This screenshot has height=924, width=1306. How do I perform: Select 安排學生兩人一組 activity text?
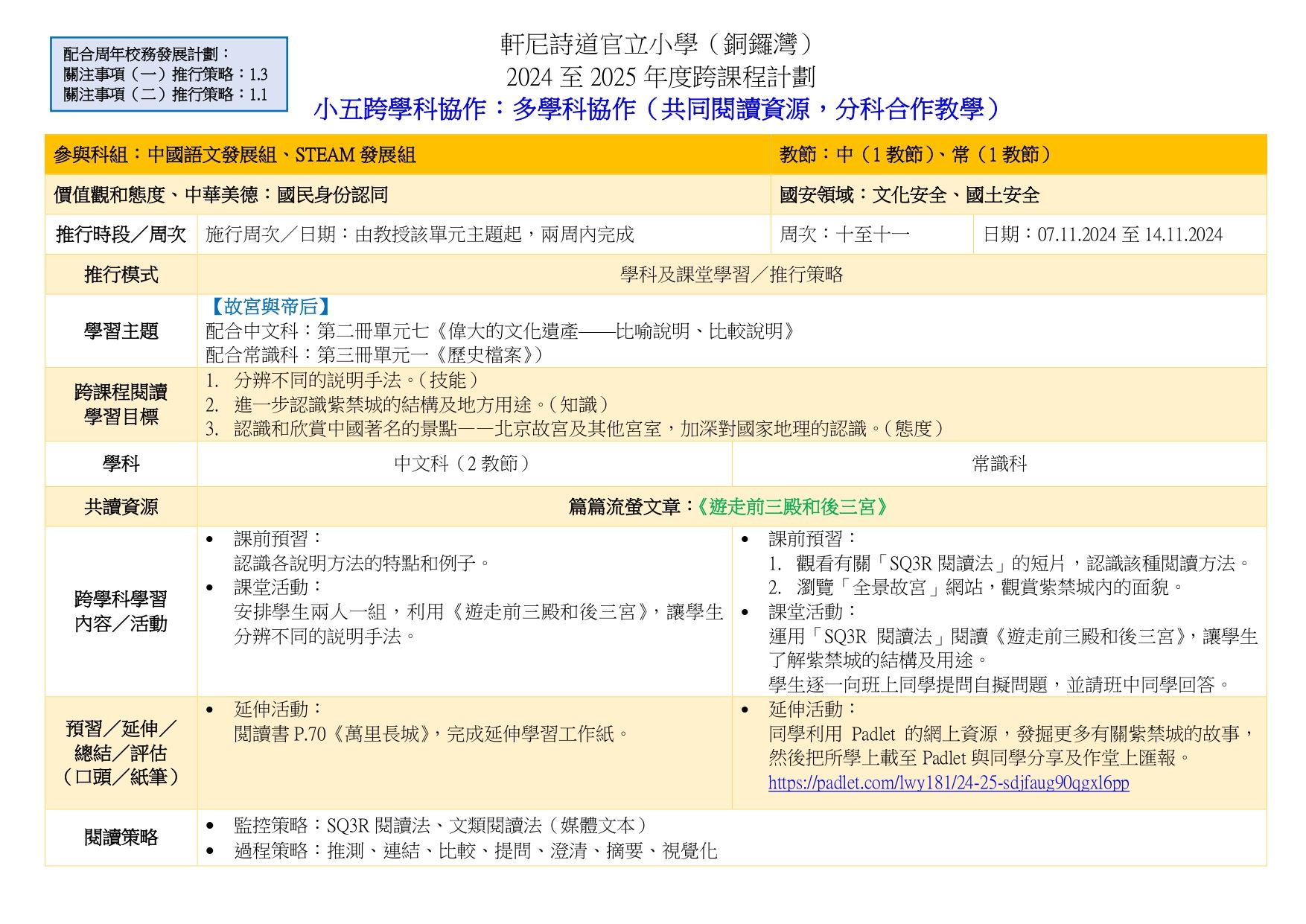479,624
